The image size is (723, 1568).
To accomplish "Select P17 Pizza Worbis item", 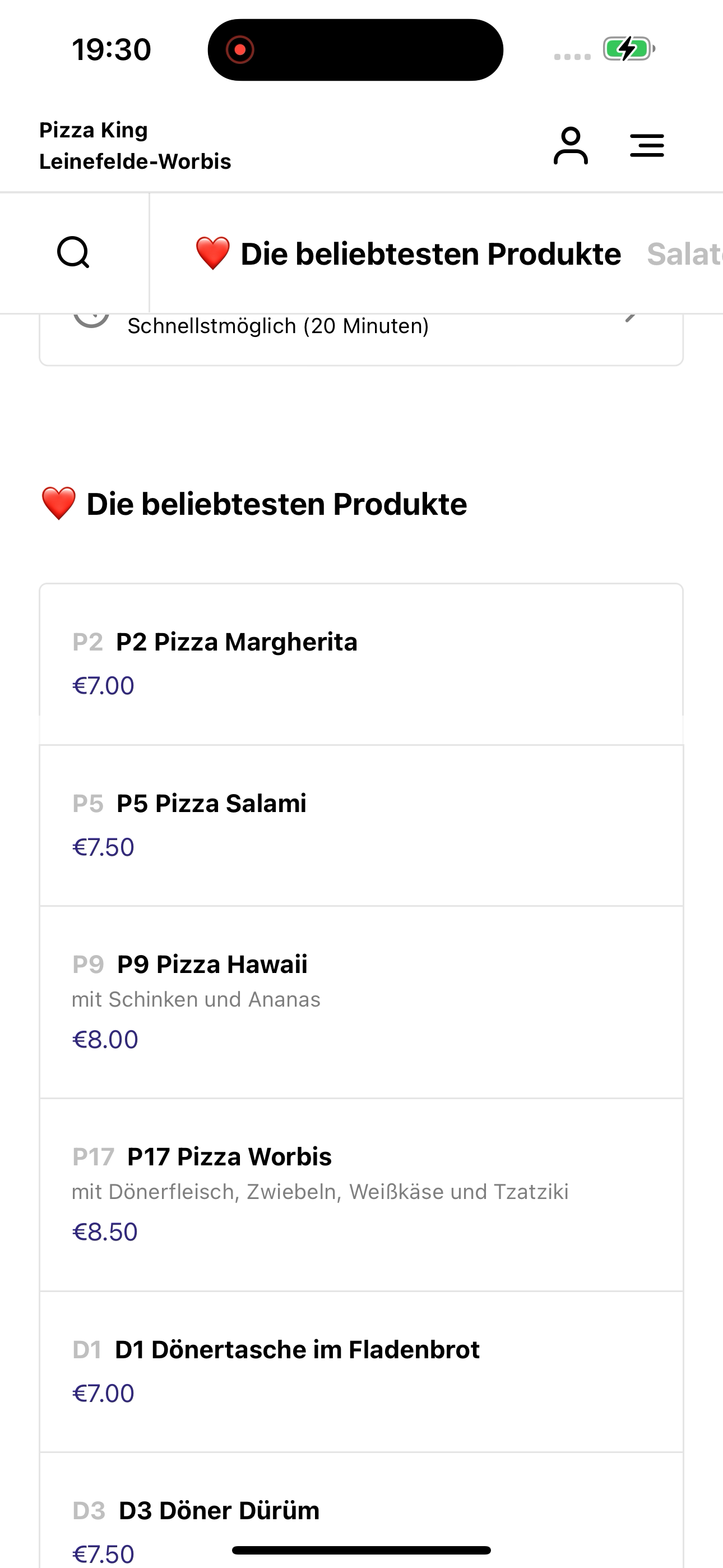I will pyautogui.click(x=361, y=1193).
